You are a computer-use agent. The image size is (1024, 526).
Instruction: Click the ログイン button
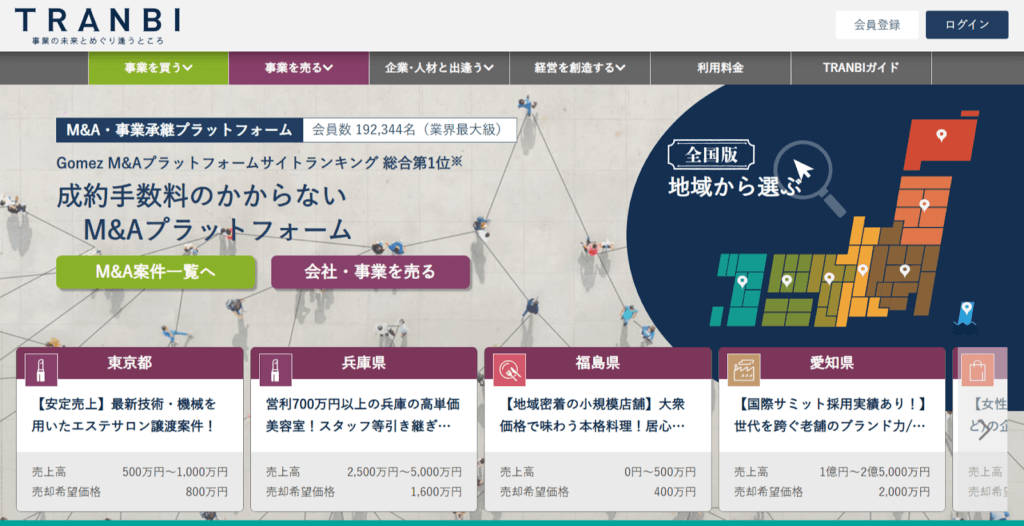966,25
